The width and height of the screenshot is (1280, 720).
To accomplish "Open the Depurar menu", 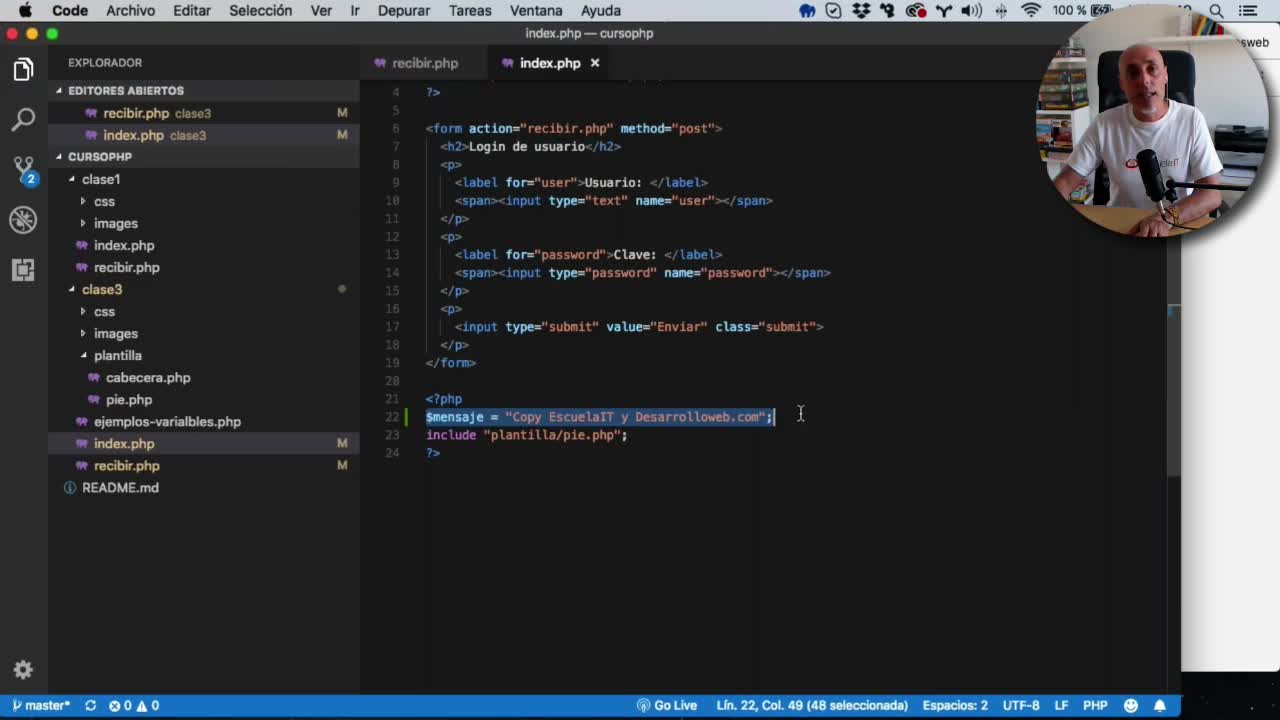I will tap(403, 11).
